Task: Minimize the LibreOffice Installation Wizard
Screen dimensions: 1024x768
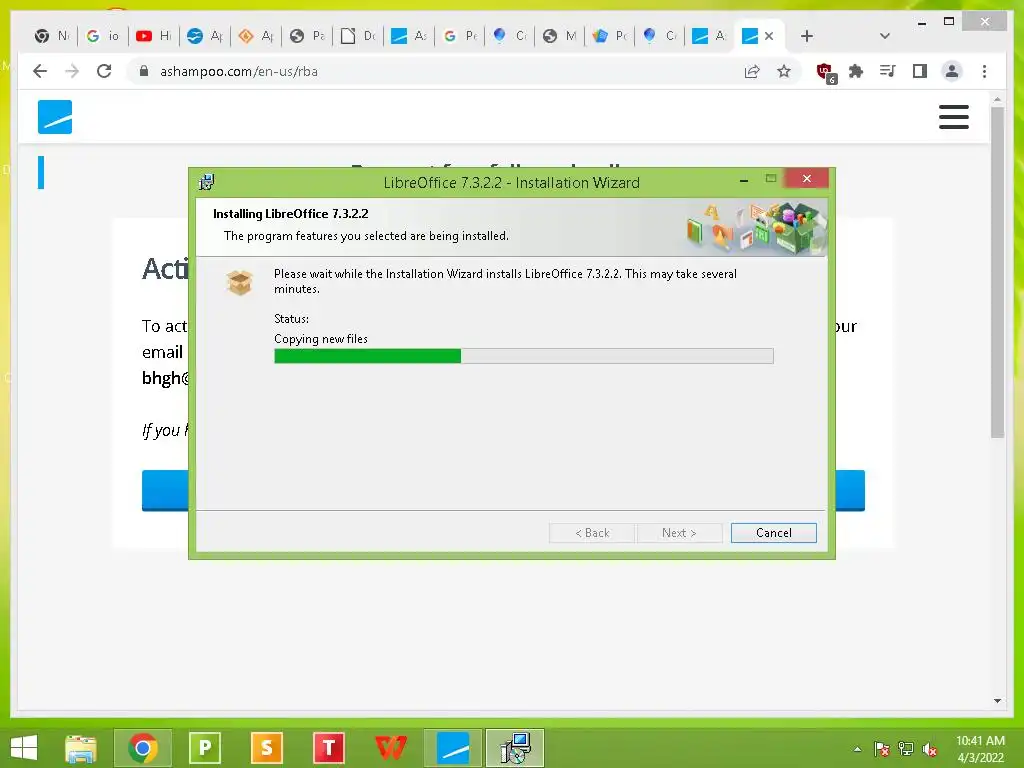Action: click(743, 180)
